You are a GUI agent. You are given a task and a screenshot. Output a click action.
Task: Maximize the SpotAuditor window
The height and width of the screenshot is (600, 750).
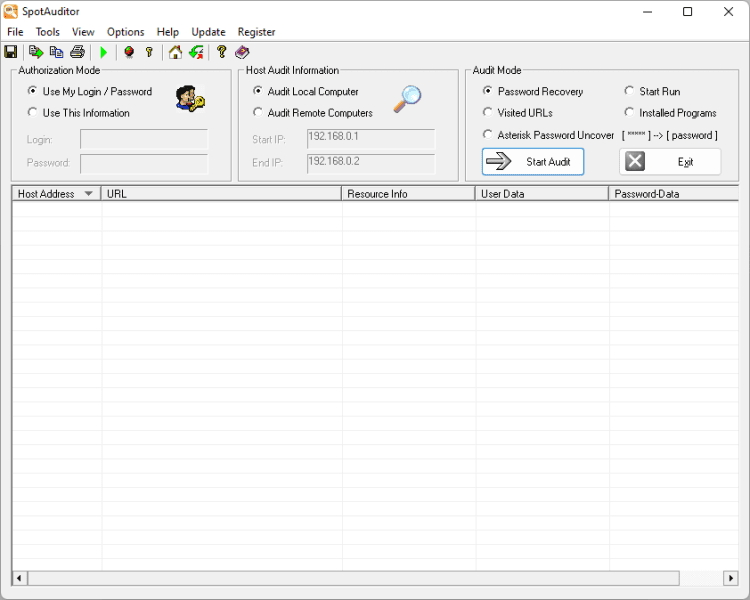[687, 11]
